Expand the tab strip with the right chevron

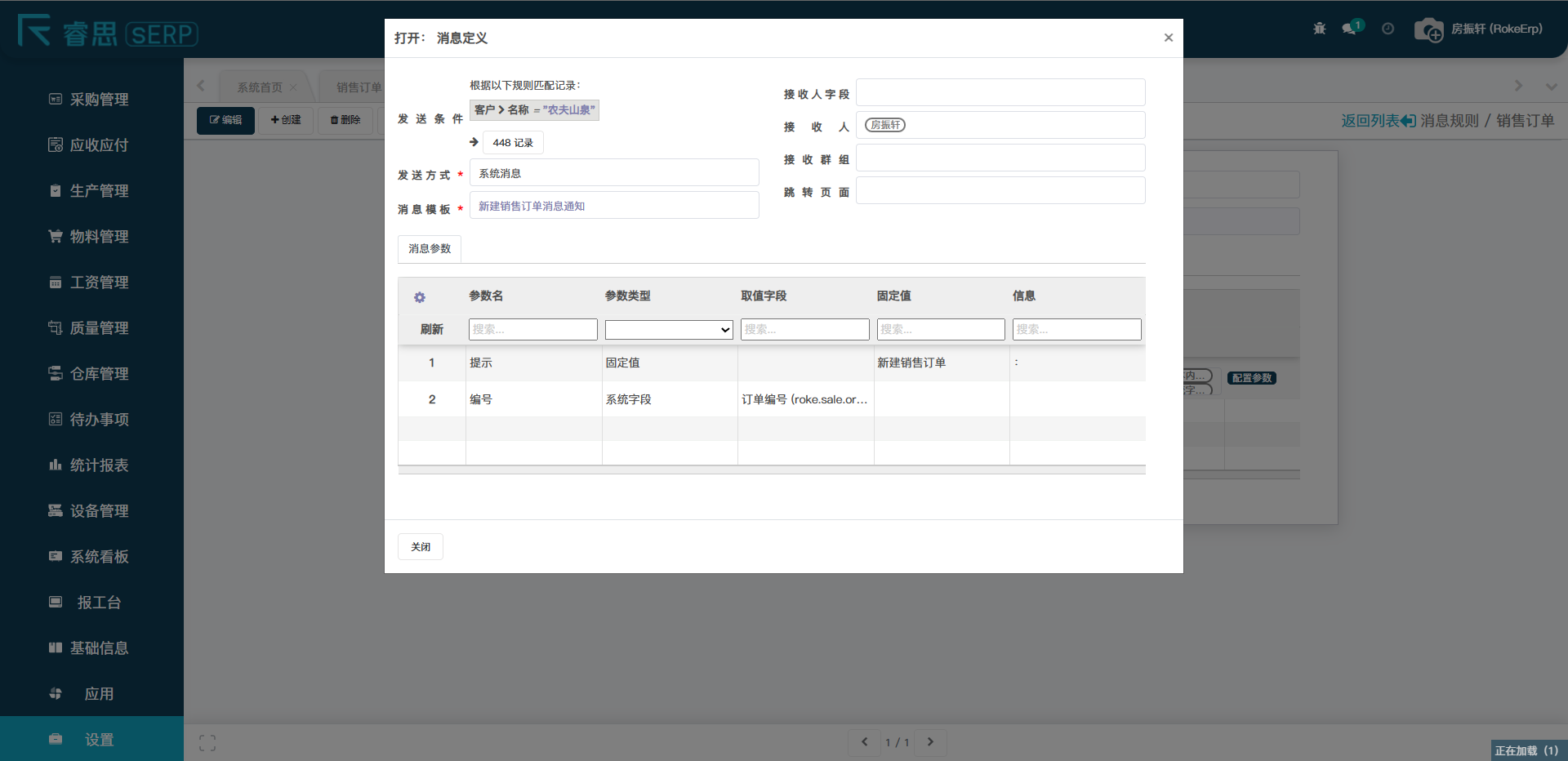pyautogui.click(x=1517, y=85)
